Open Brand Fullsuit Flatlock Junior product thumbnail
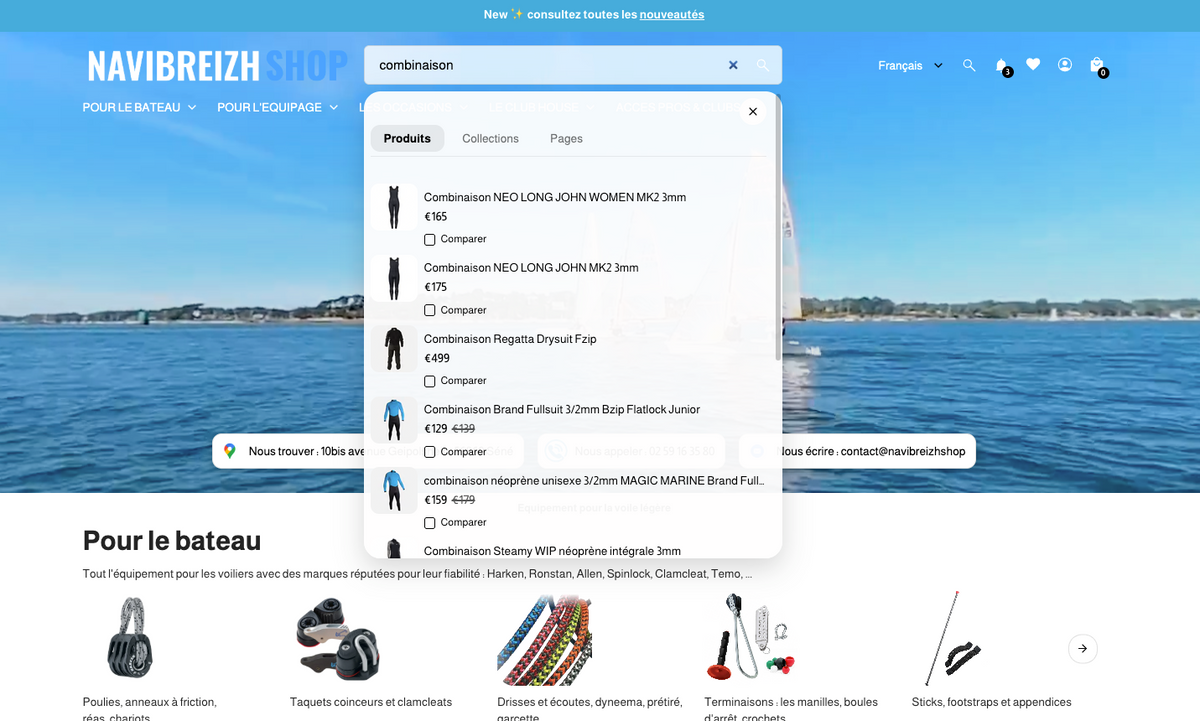The height and width of the screenshot is (721, 1200). coord(394,420)
